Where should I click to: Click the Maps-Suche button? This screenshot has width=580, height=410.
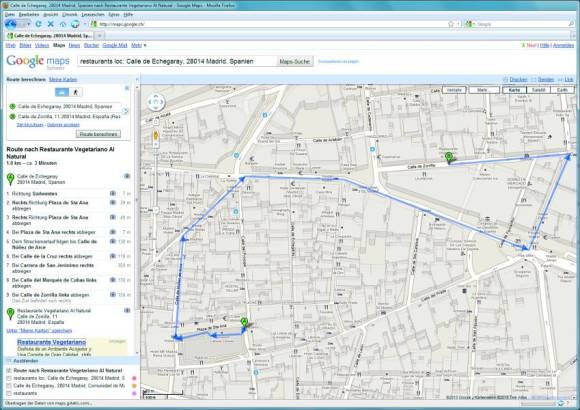click(295, 61)
